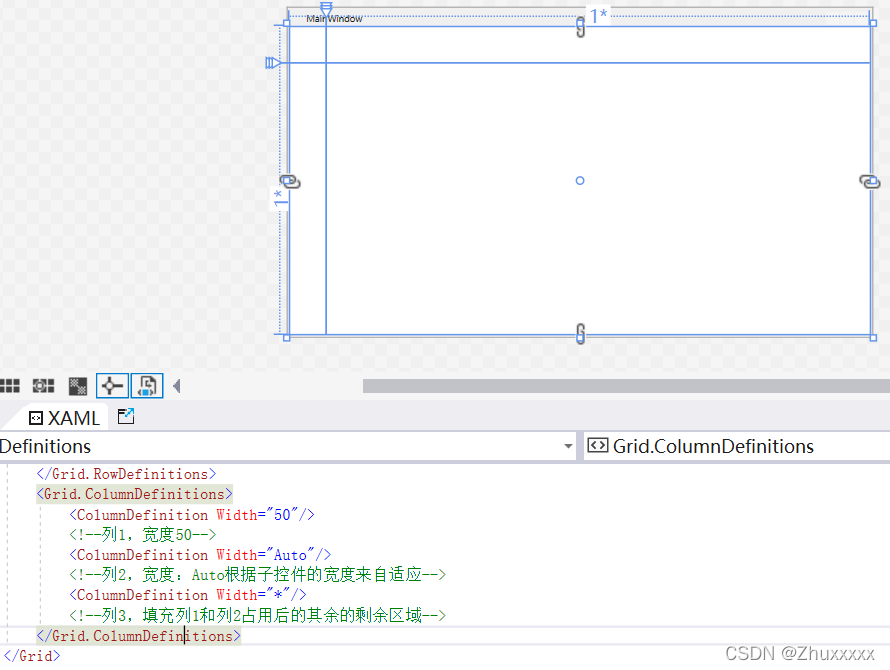The height and width of the screenshot is (670, 890).
Task: Click the disable project code icon
Action: (146, 385)
